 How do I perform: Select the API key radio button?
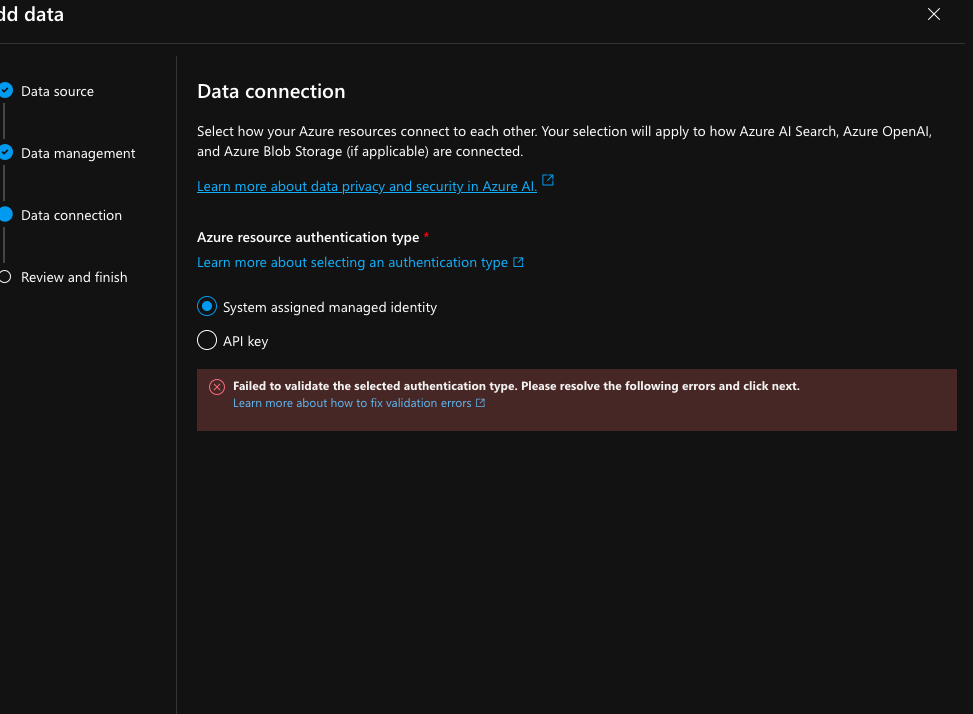click(207, 341)
